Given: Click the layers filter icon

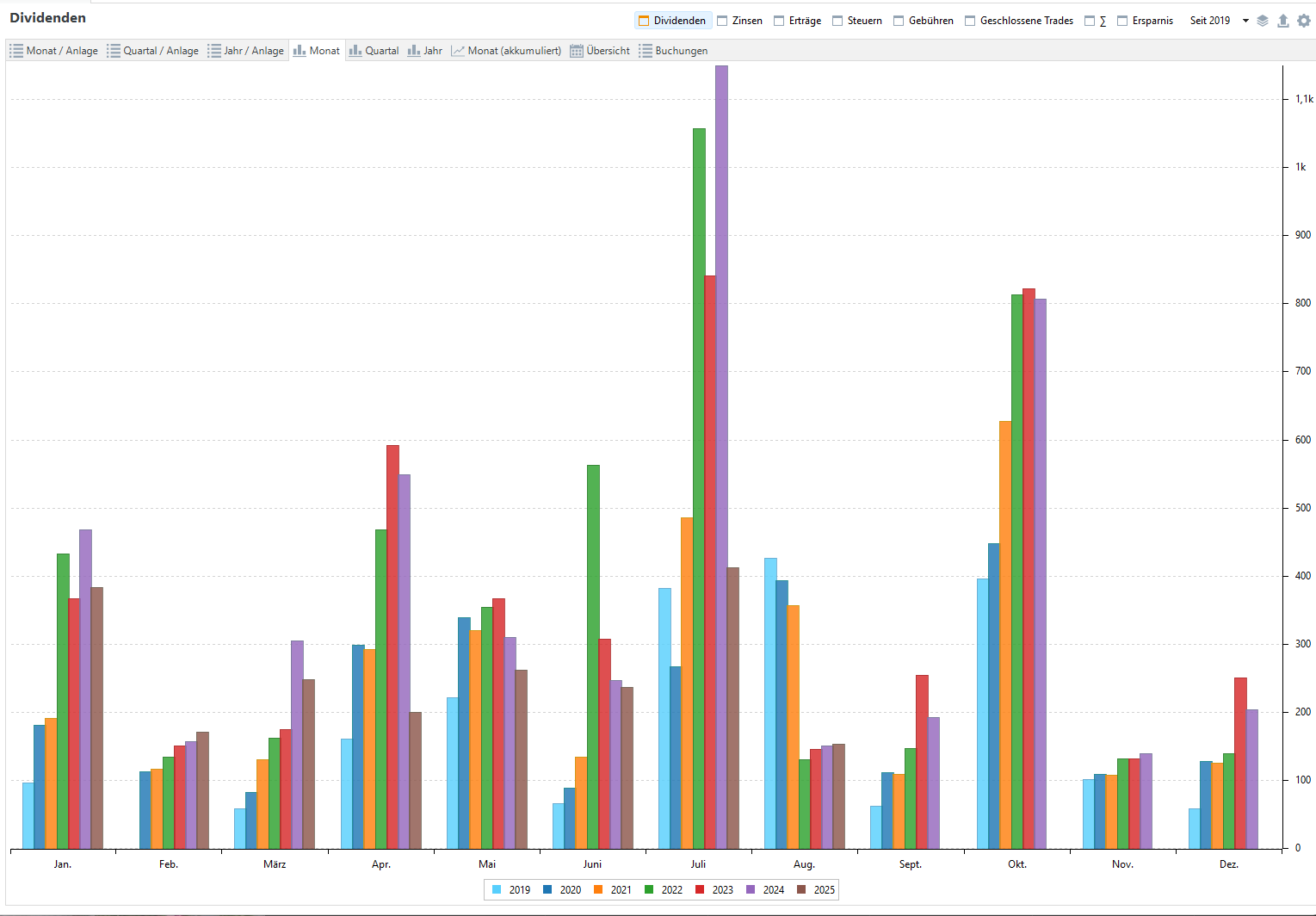Looking at the screenshot, I should click(x=1263, y=21).
